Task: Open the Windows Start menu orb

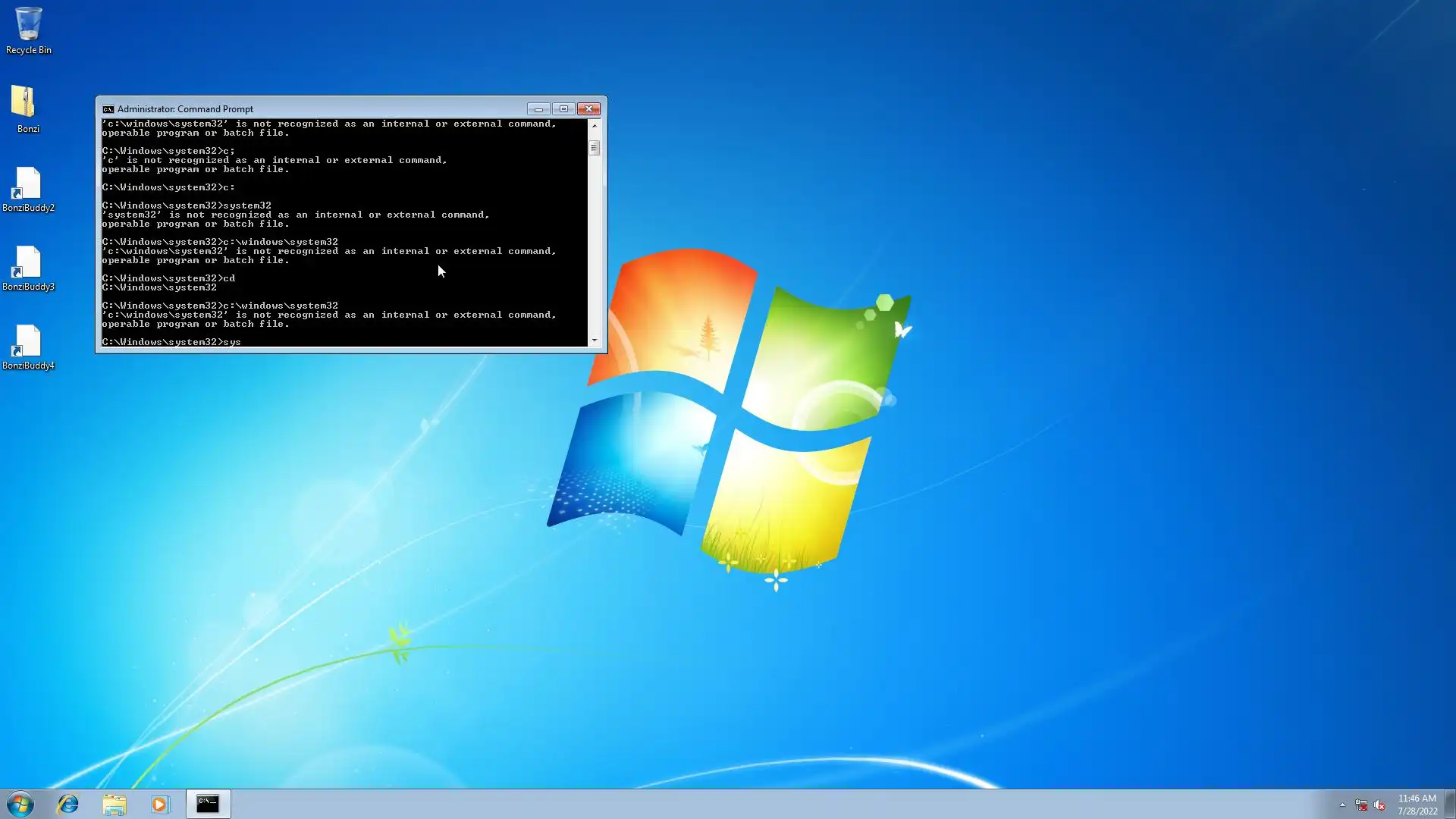Action: (x=20, y=804)
